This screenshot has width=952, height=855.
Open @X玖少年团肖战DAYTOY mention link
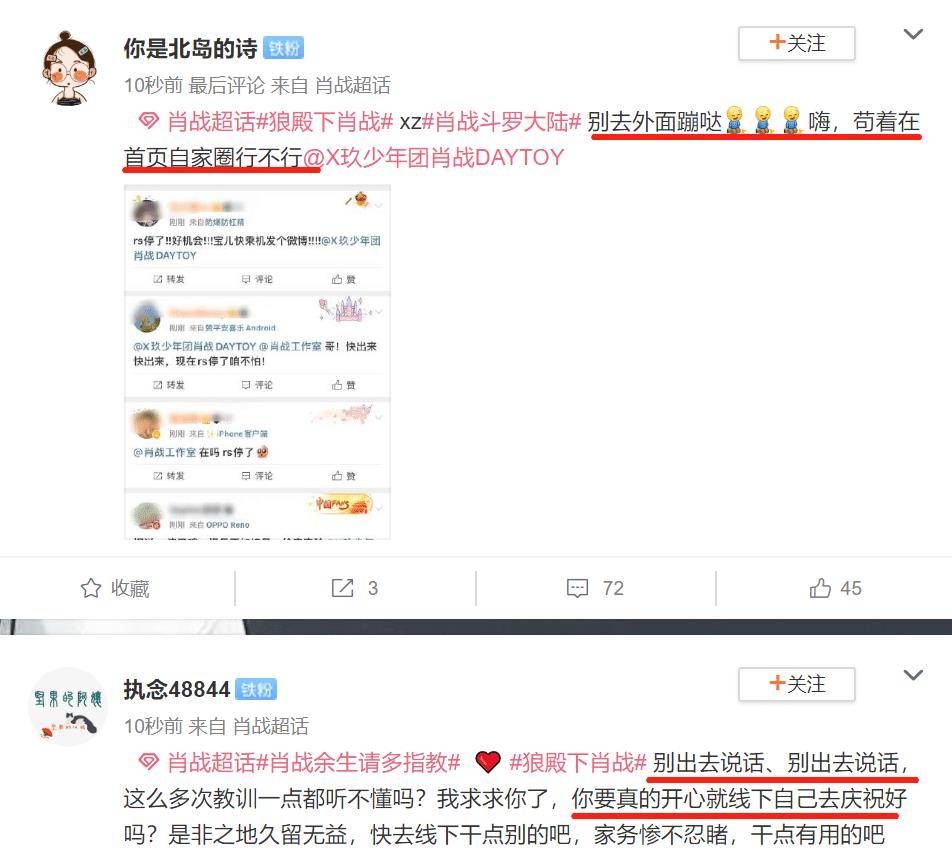point(434,157)
